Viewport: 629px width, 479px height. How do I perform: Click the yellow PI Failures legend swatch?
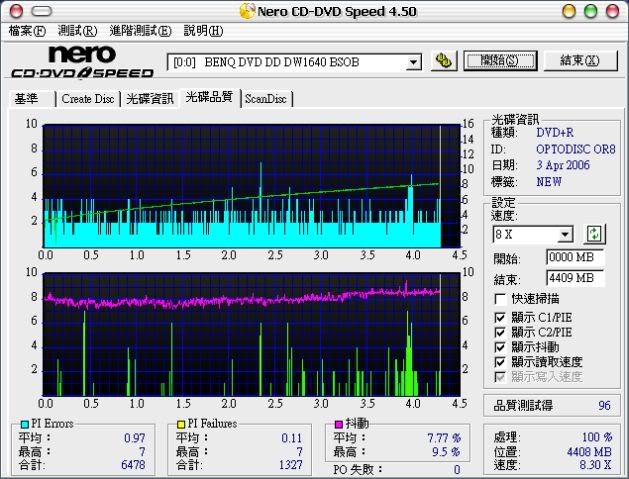click(x=181, y=424)
